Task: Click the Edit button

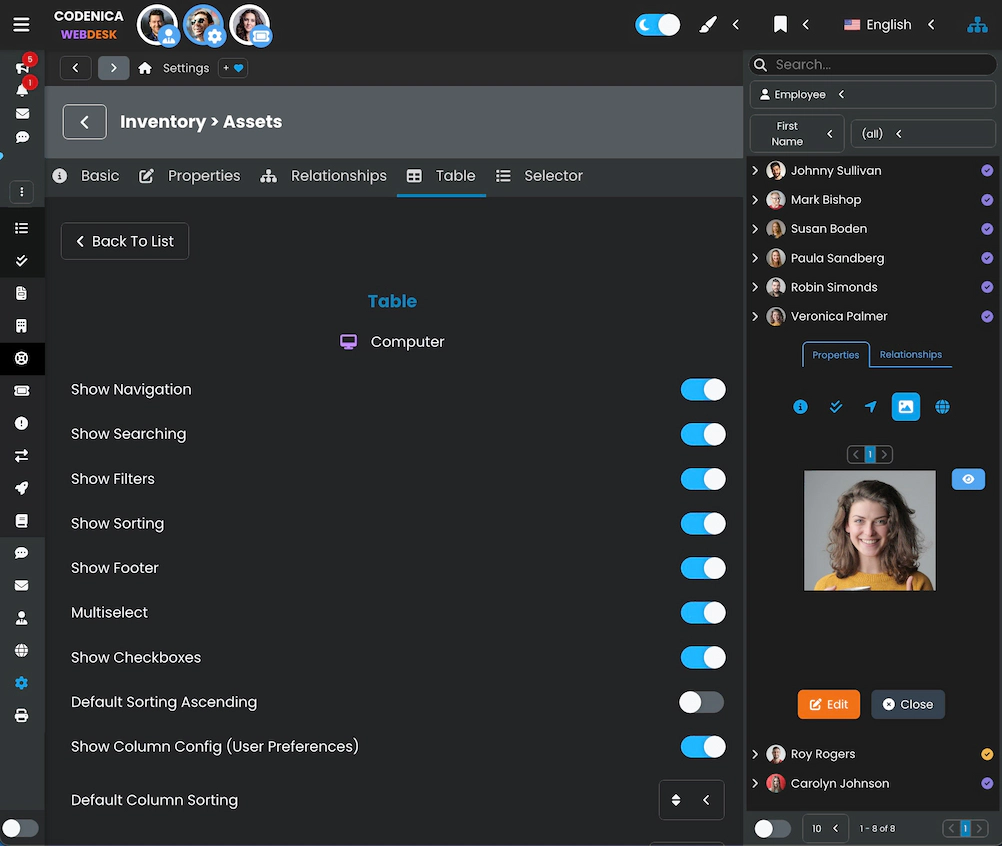Action: click(x=828, y=704)
